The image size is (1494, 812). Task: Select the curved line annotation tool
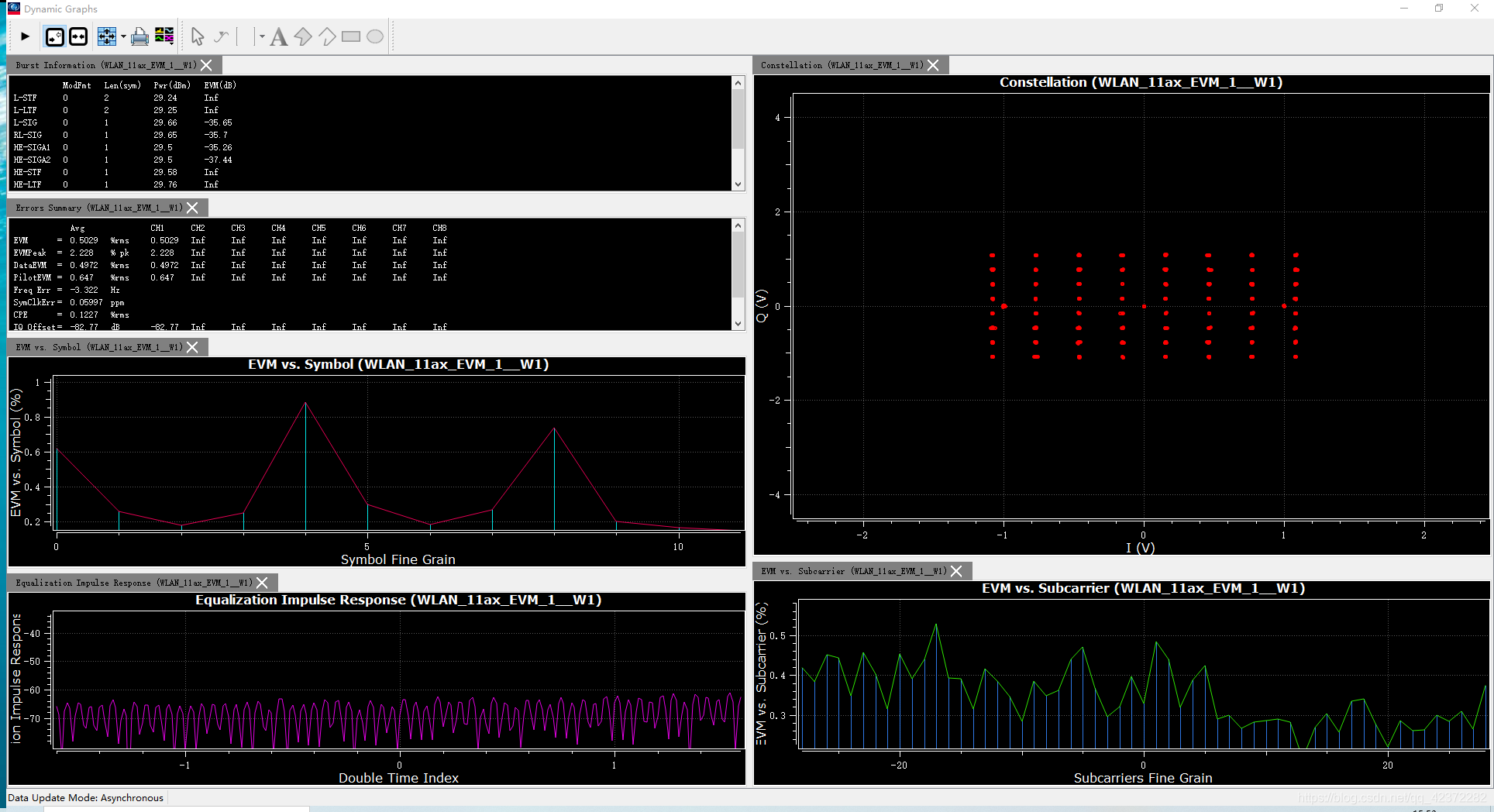point(222,36)
